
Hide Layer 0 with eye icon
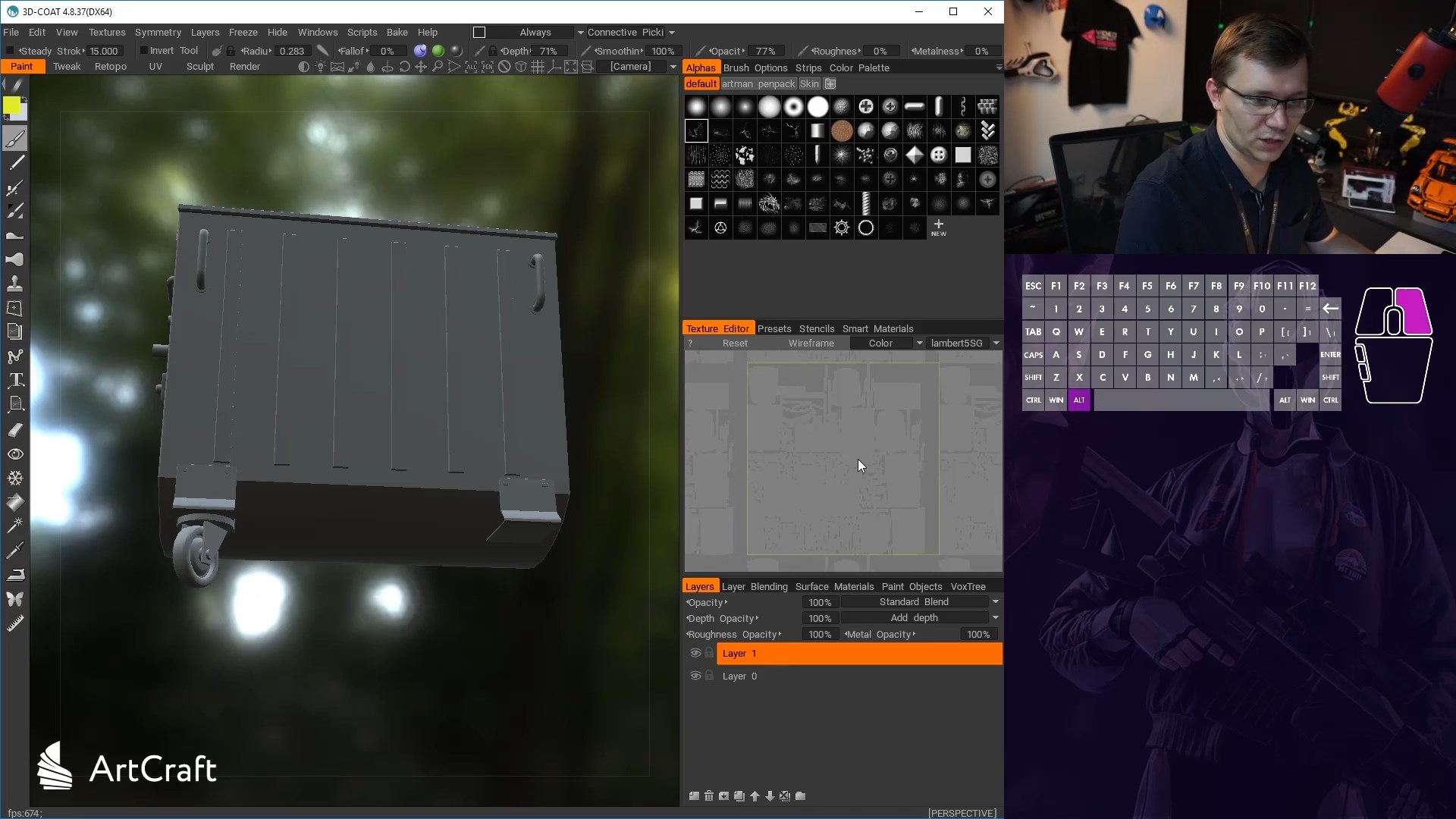[695, 676]
